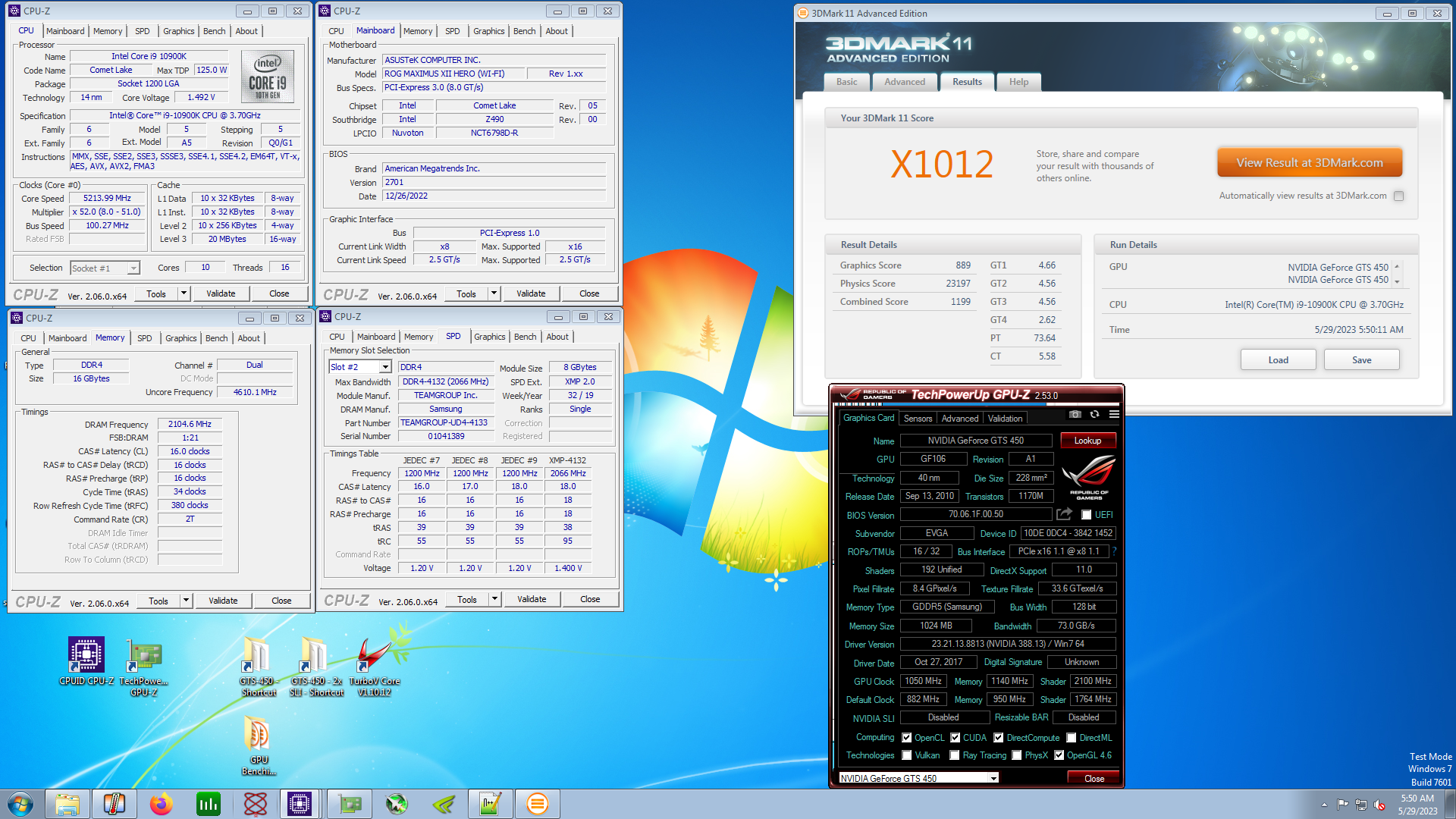Click Action Center flag tray icon

point(1343,805)
